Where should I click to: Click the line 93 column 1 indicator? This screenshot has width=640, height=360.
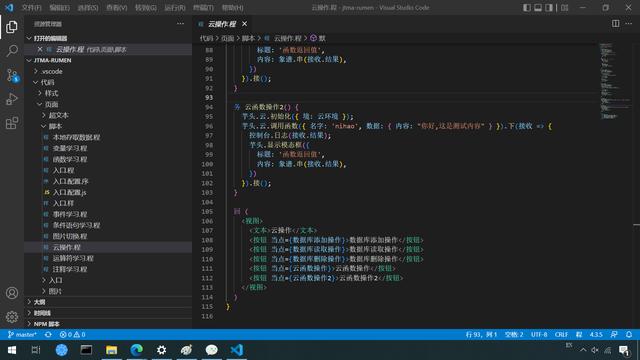tap(481, 335)
